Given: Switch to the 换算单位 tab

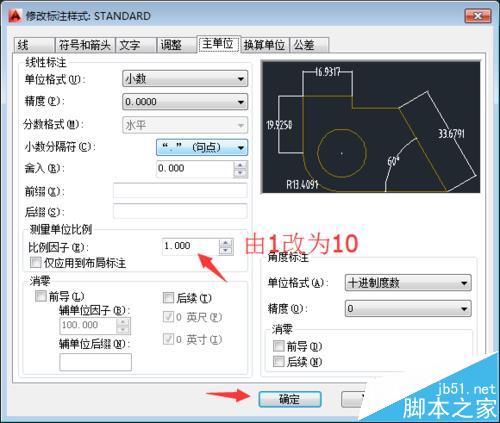Looking at the screenshot, I should pyautogui.click(x=265, y=45).
